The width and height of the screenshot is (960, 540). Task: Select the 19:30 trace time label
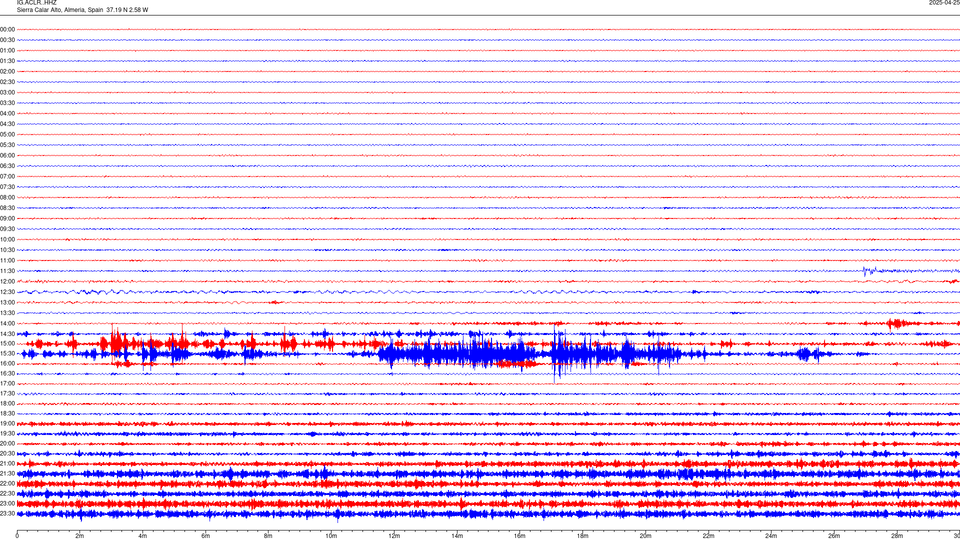[x=7, y=433]
